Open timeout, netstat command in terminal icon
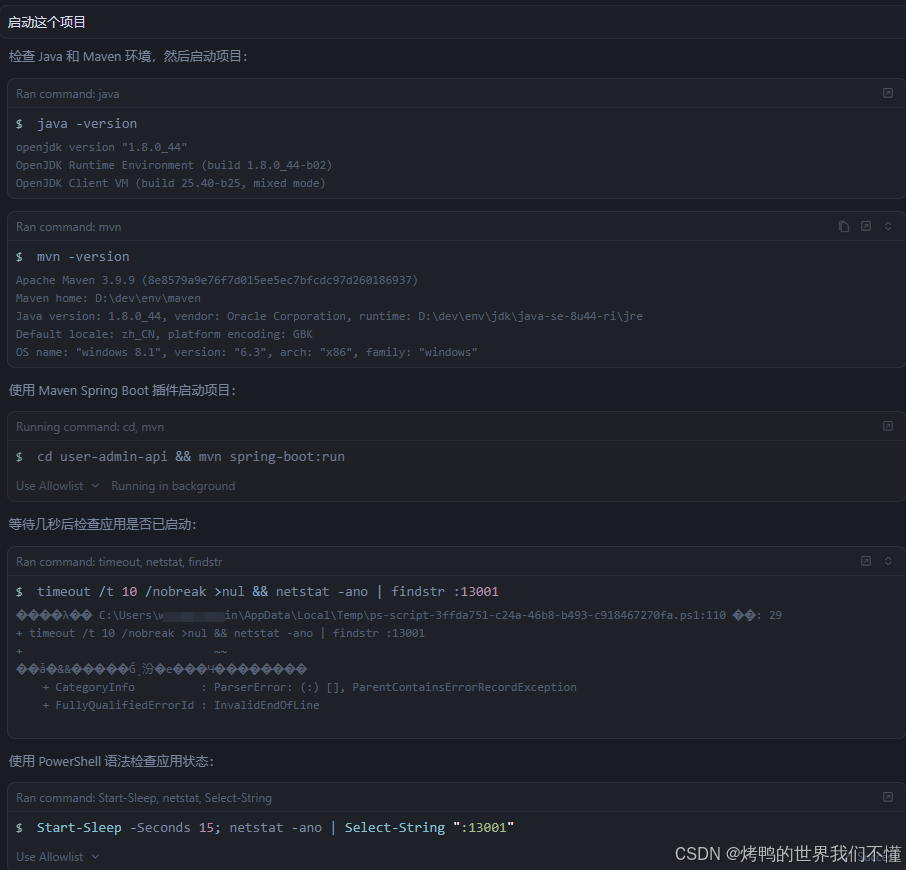Screen dimensions: 906x870 pyautogui.click(x=866, y=561)
